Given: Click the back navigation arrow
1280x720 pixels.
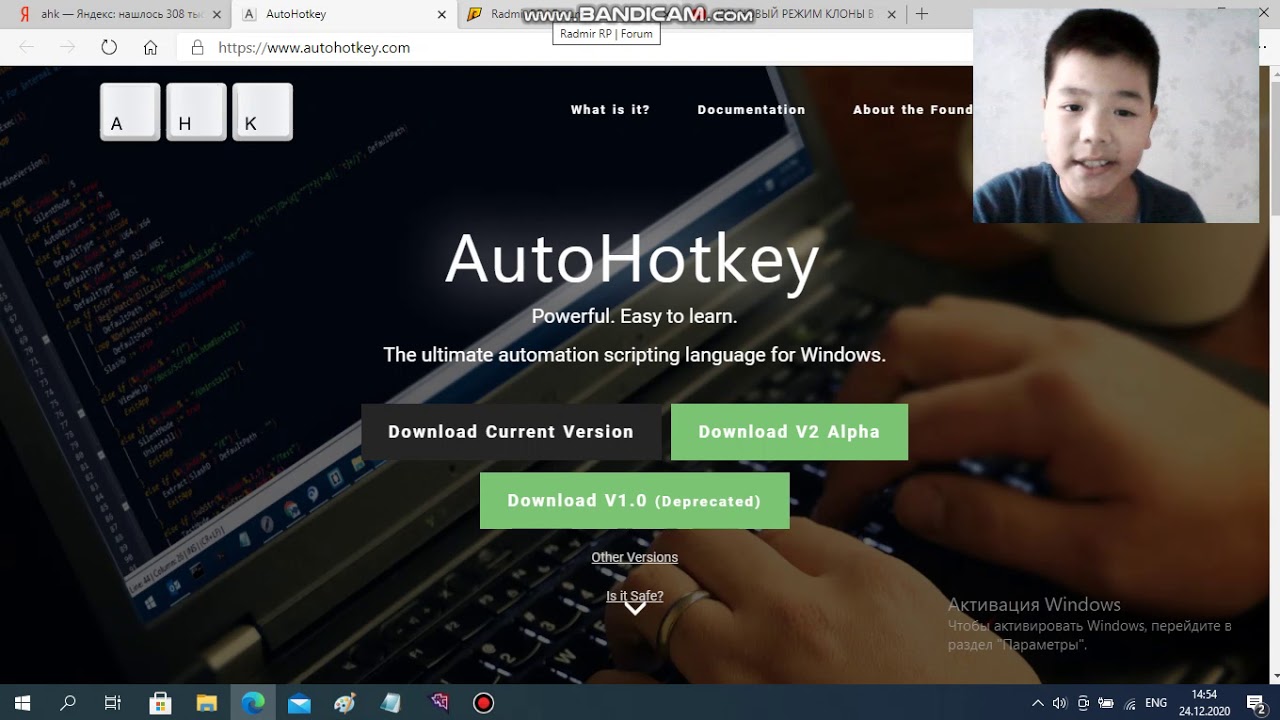Looking at the screenshot, I should pos(27,47).
